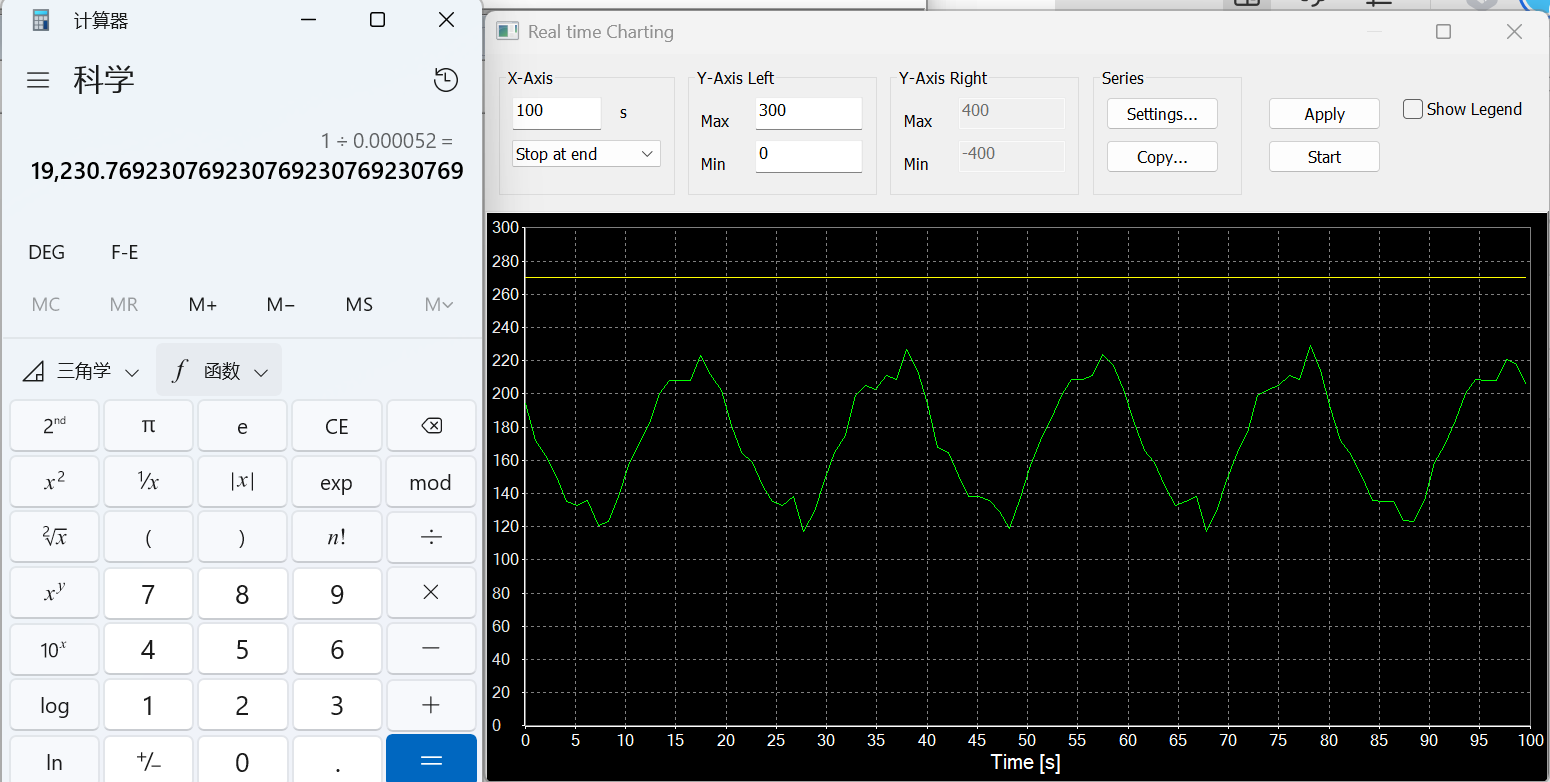Click the number 2 key
The height and width of the screenshot is (782, 1550).
point(242,705)
